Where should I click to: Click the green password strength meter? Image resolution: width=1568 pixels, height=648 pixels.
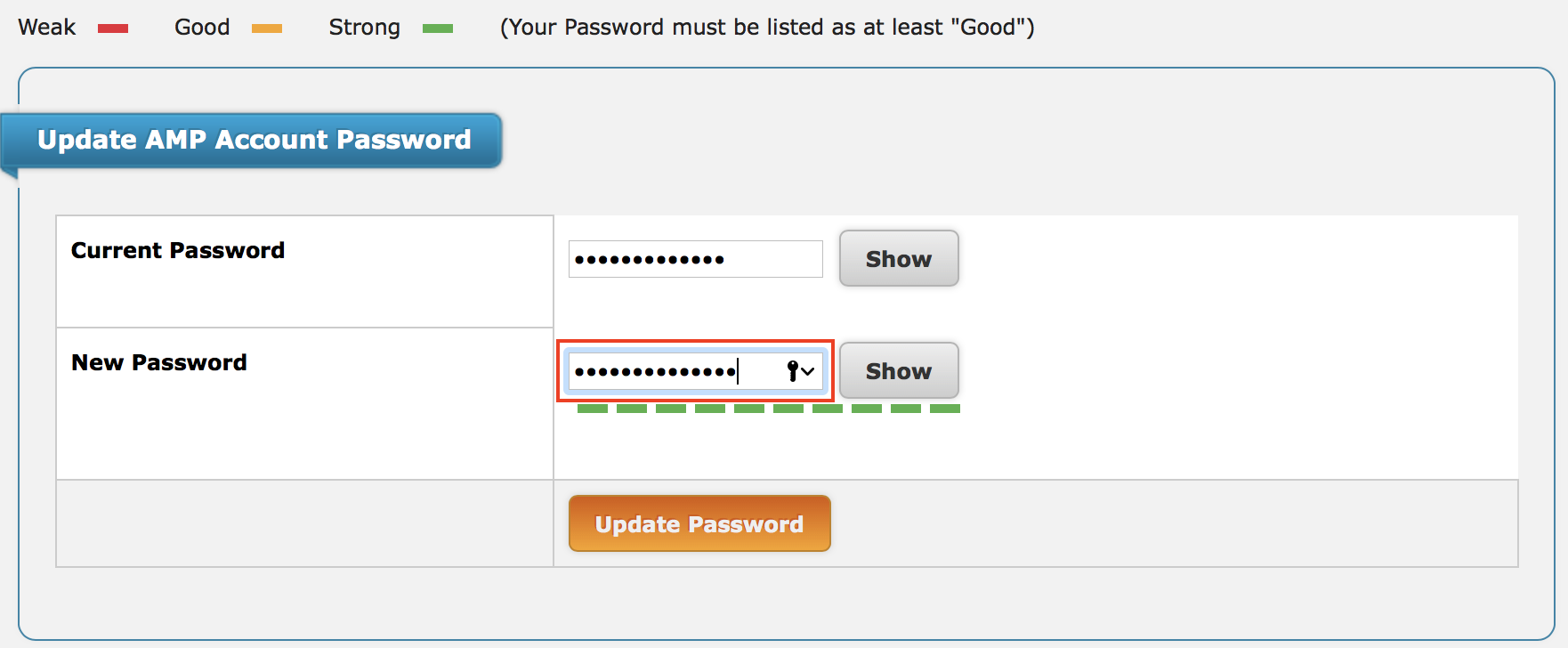769,409
